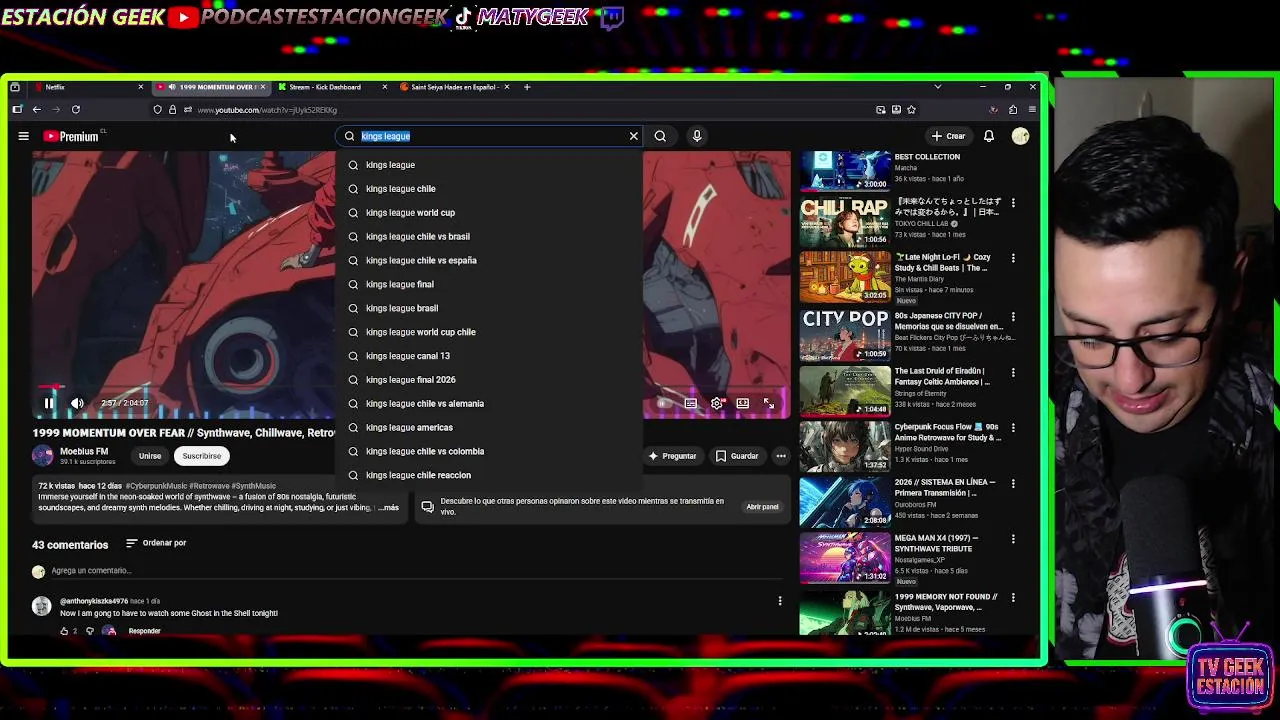Reload the page with refresh icon

75,110
